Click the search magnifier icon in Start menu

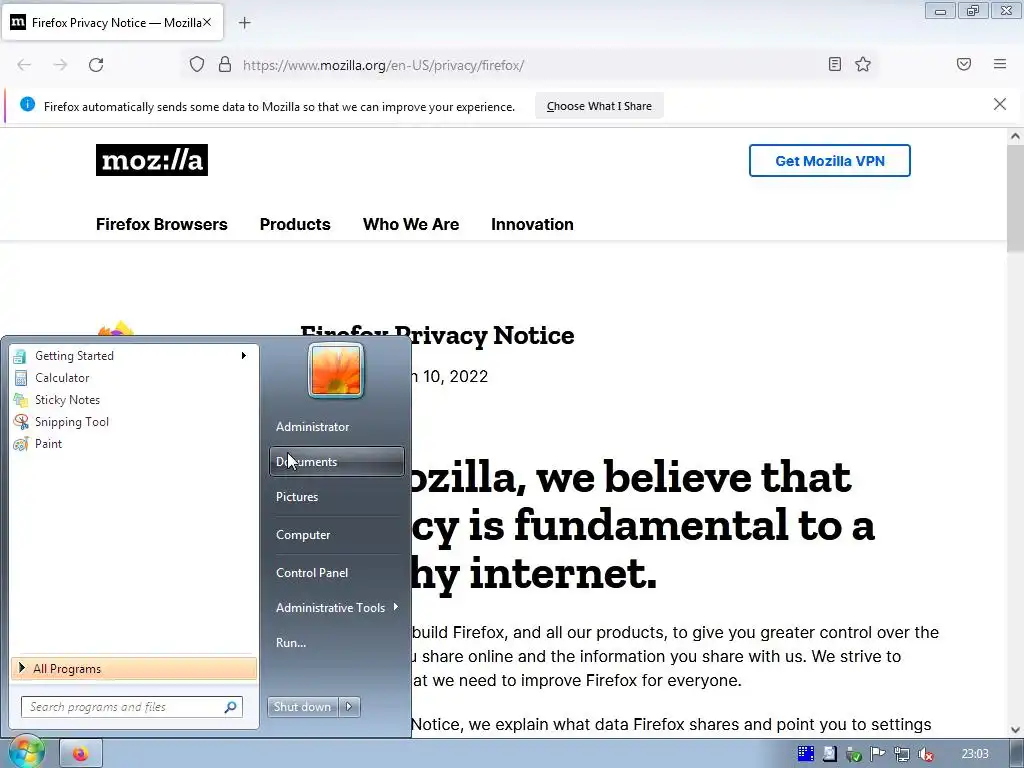point(231,707)
